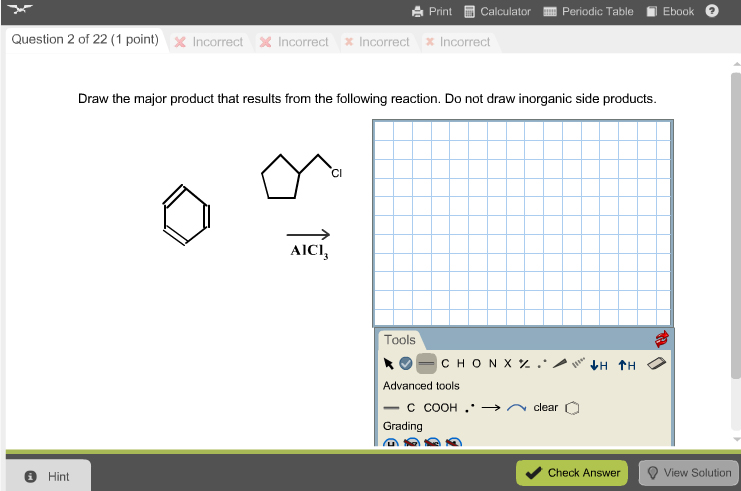Open the fourth Incorrect attempt tab
The height and width of the screenshot is (491, 741).
(458, 42)
